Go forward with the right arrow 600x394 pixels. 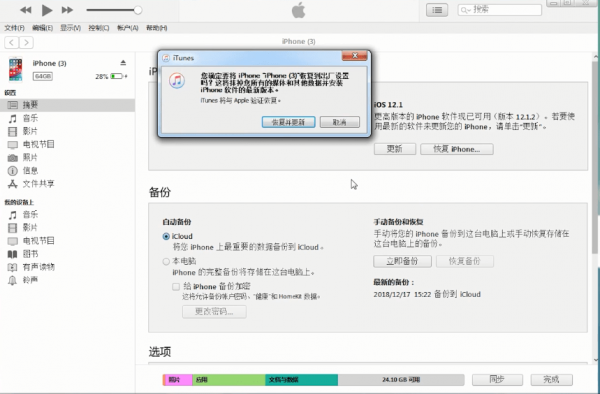26,42
